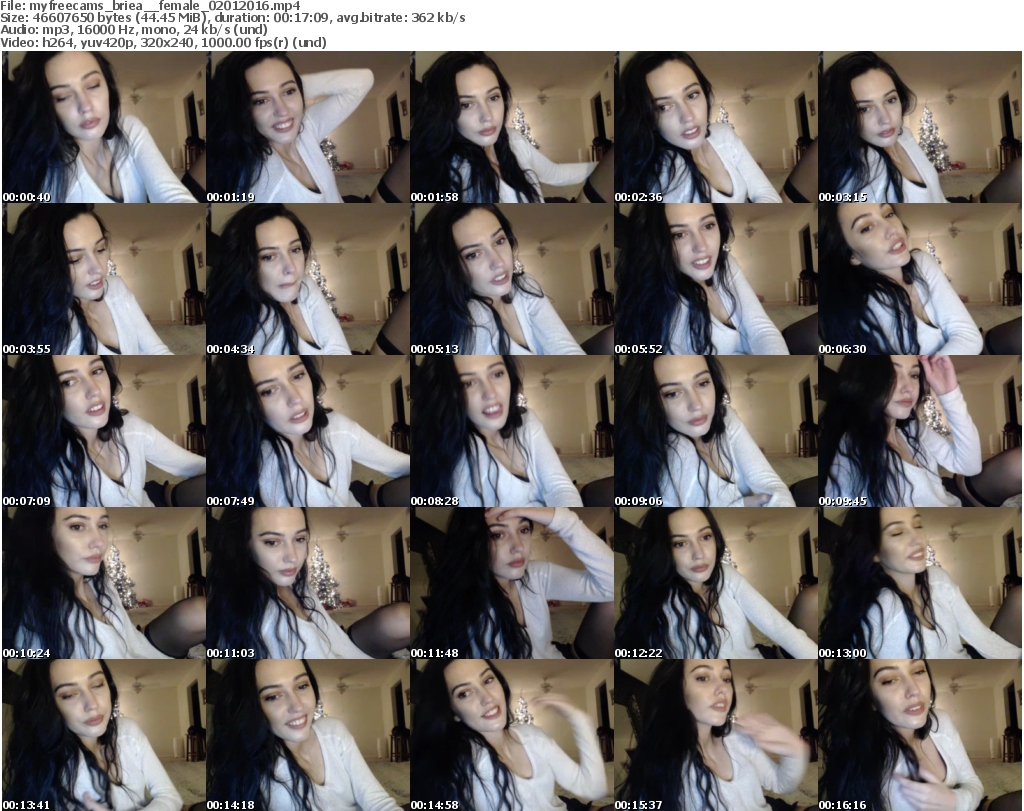Screen dimensions: 1024x811
Task: Select the thumbnail stamped 00:13:41
Action: point(104,735)
